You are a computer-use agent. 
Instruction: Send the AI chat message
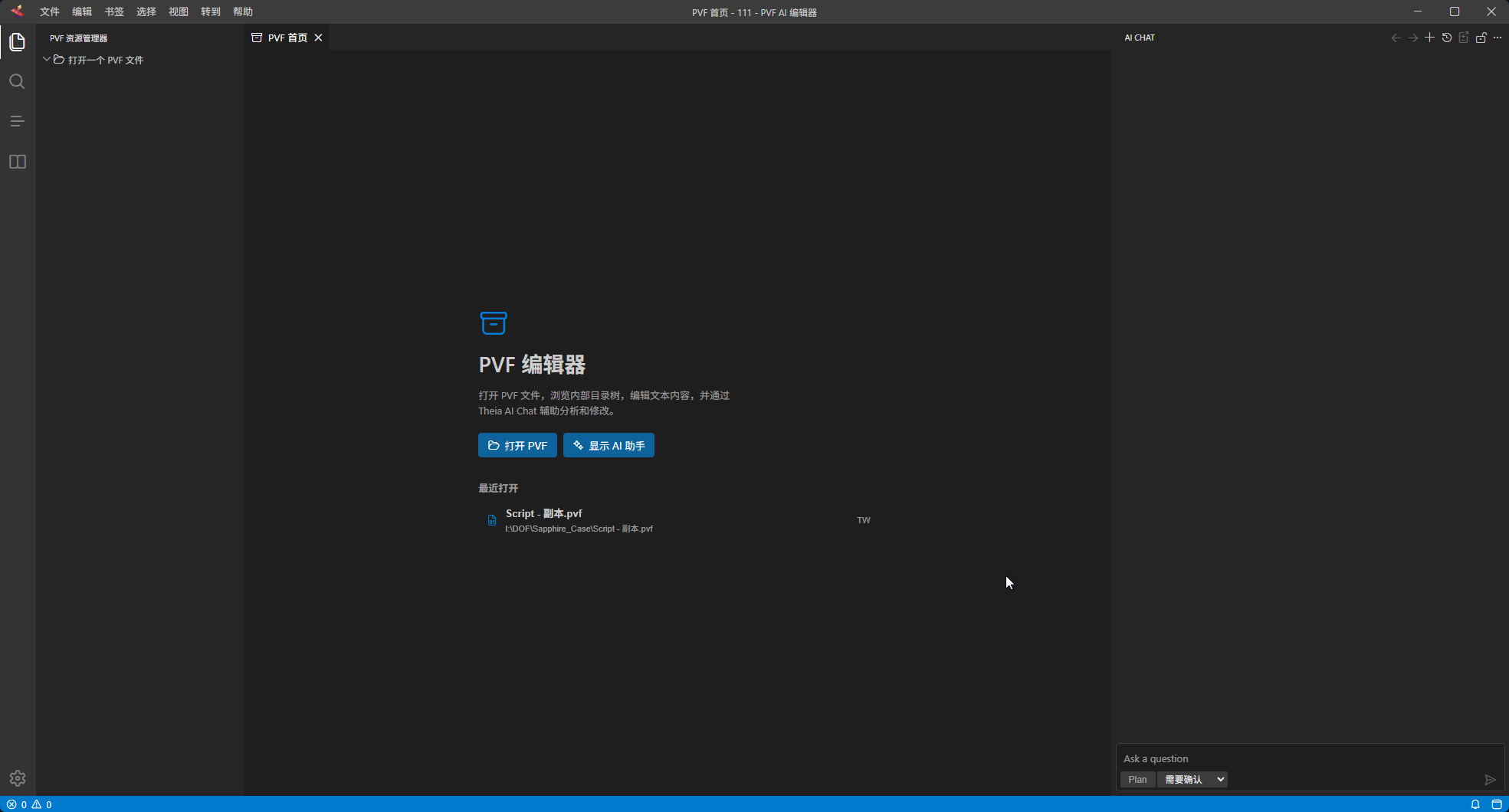(x=1490, y=780)
